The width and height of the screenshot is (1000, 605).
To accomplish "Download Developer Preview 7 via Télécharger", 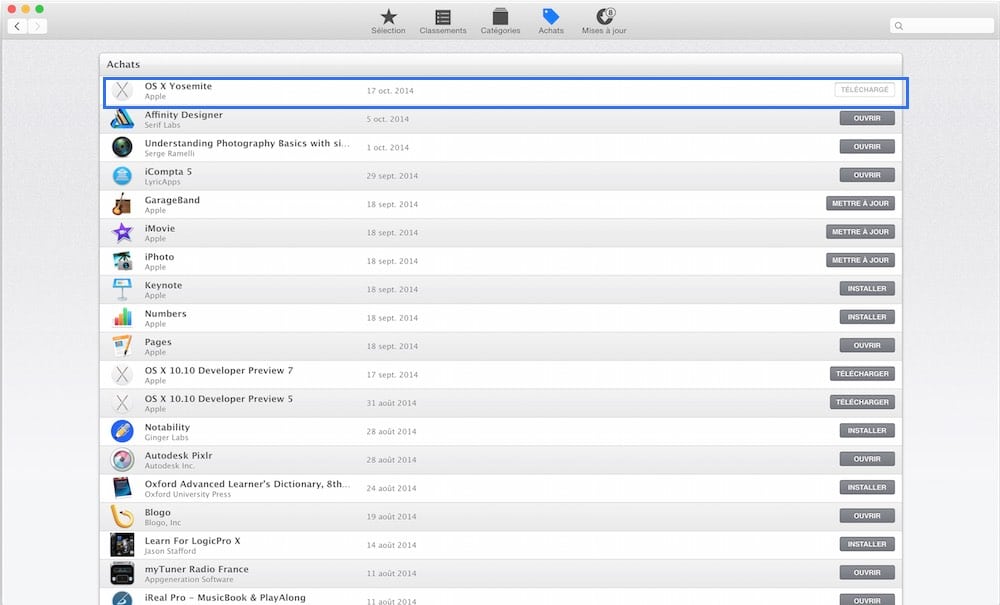I will (862, 374).
